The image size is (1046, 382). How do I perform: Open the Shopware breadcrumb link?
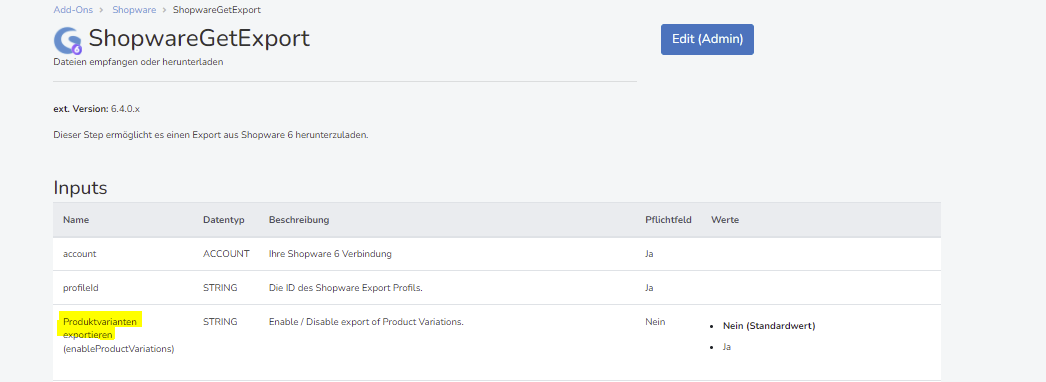(134, 10)
